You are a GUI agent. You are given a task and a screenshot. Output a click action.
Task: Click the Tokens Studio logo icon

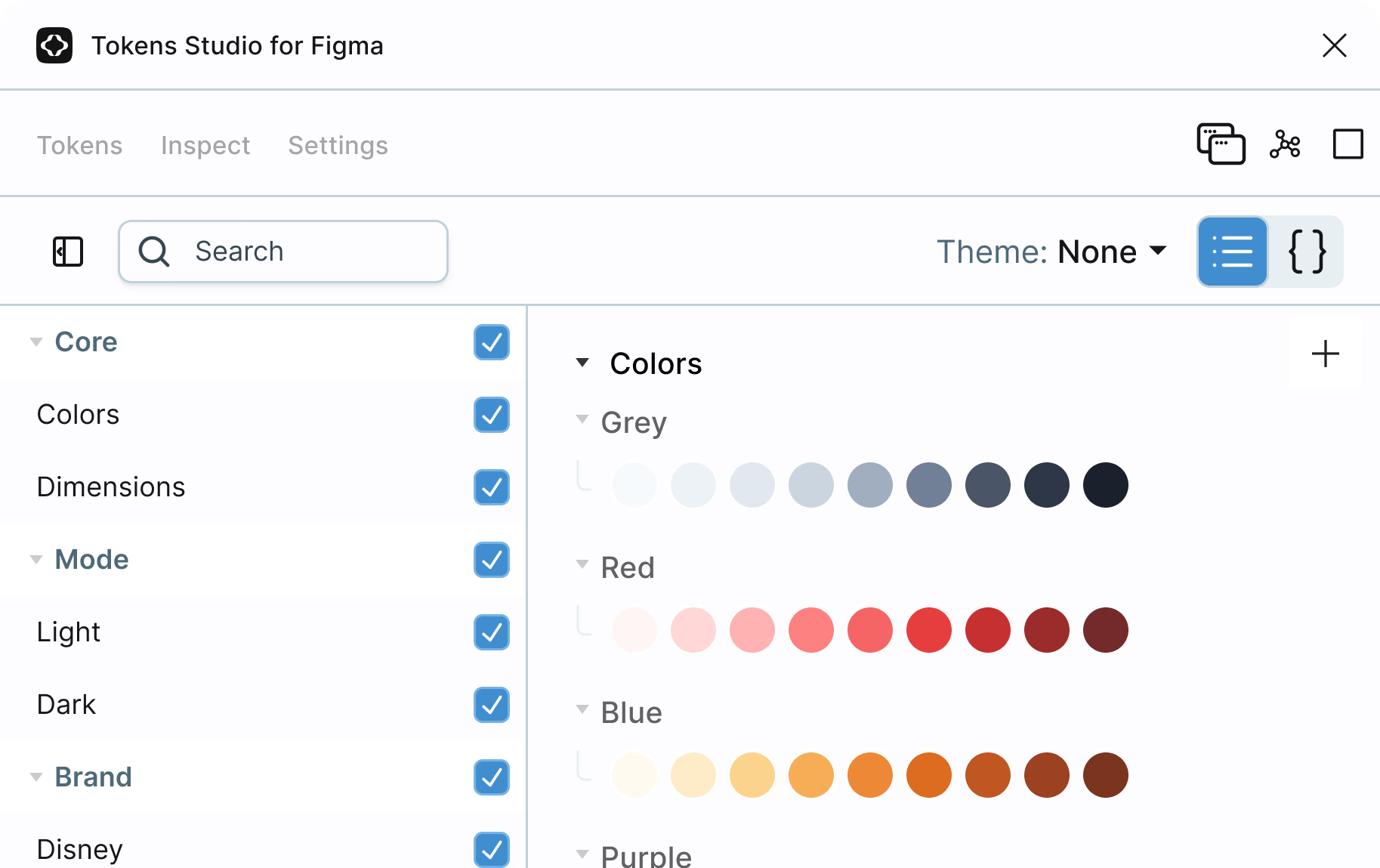click(x=54, y=46)
